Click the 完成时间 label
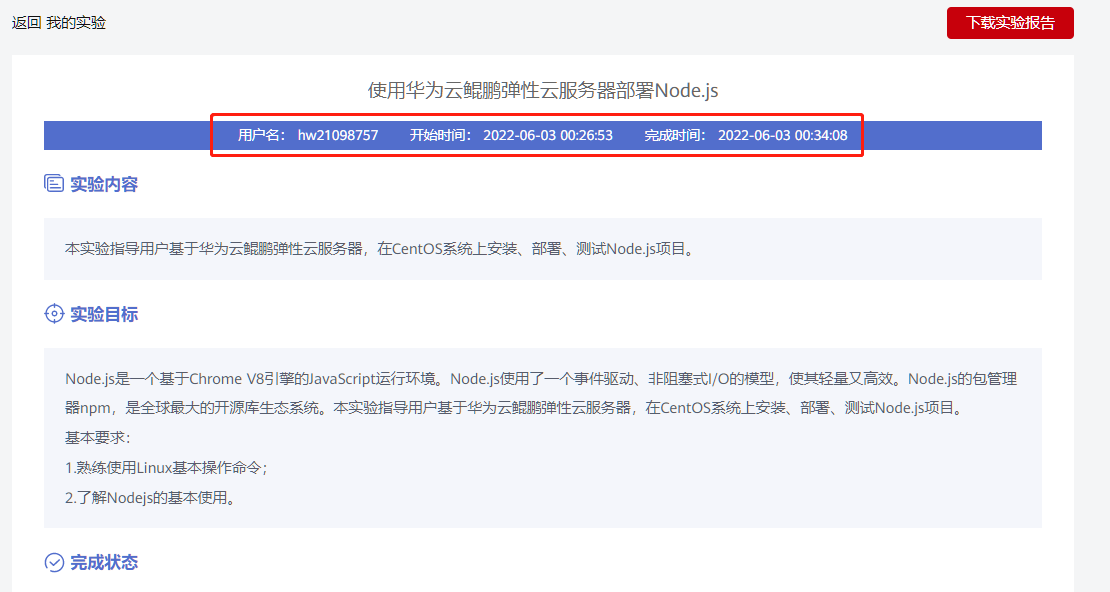 675,135
